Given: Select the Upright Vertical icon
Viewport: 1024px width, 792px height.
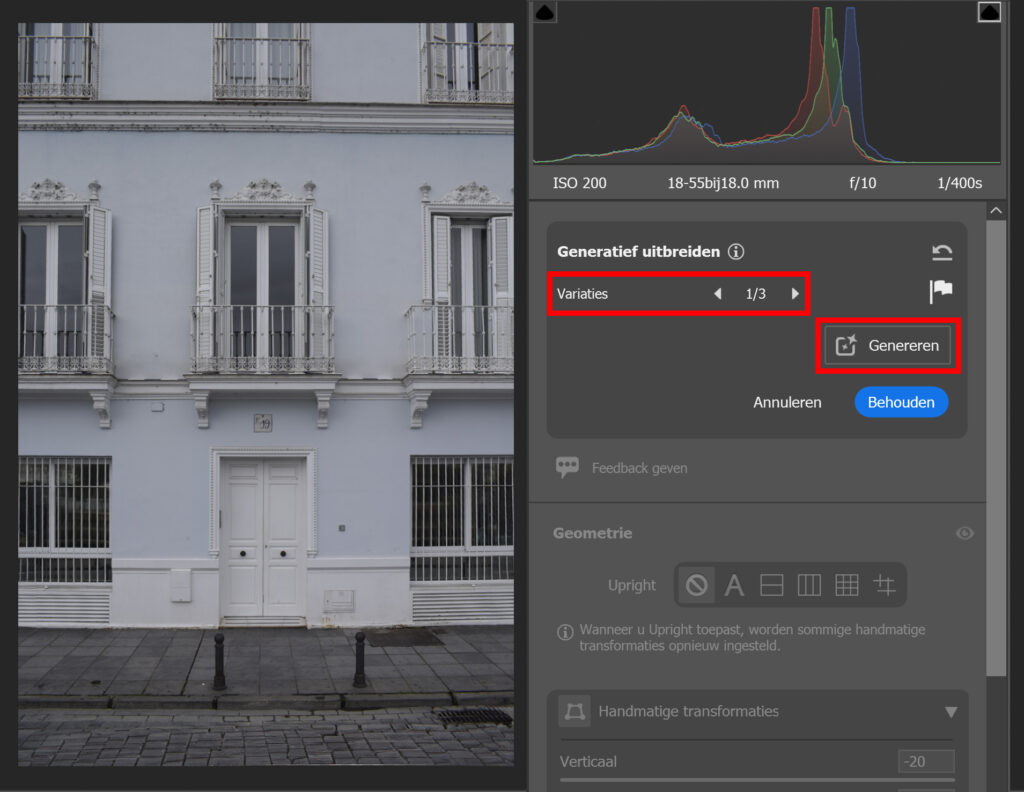Looking at the screenshot, I should click(809, 585).
